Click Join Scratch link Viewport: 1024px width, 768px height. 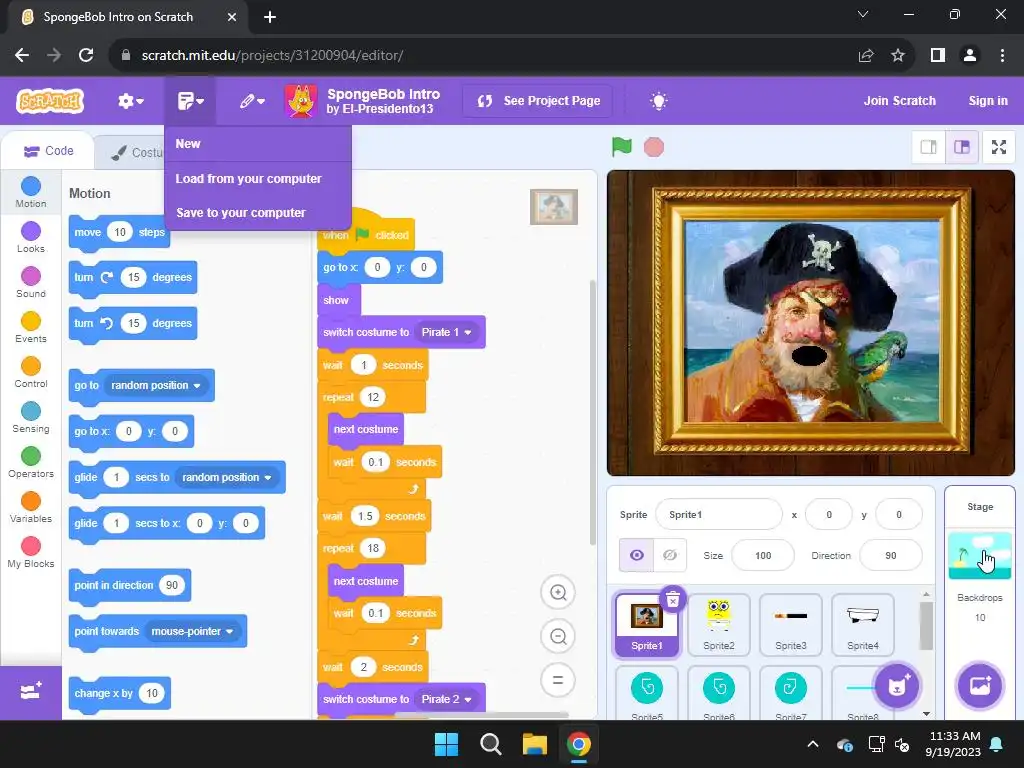pos(899,101)
